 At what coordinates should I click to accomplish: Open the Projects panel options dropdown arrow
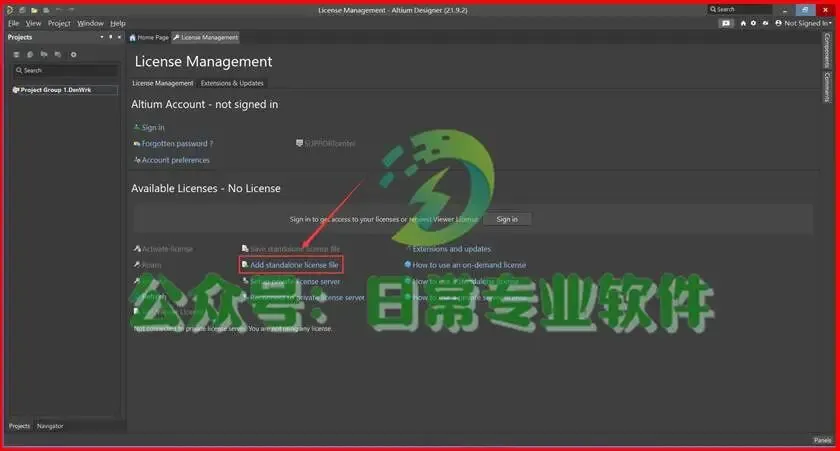(x=102, y=37)
